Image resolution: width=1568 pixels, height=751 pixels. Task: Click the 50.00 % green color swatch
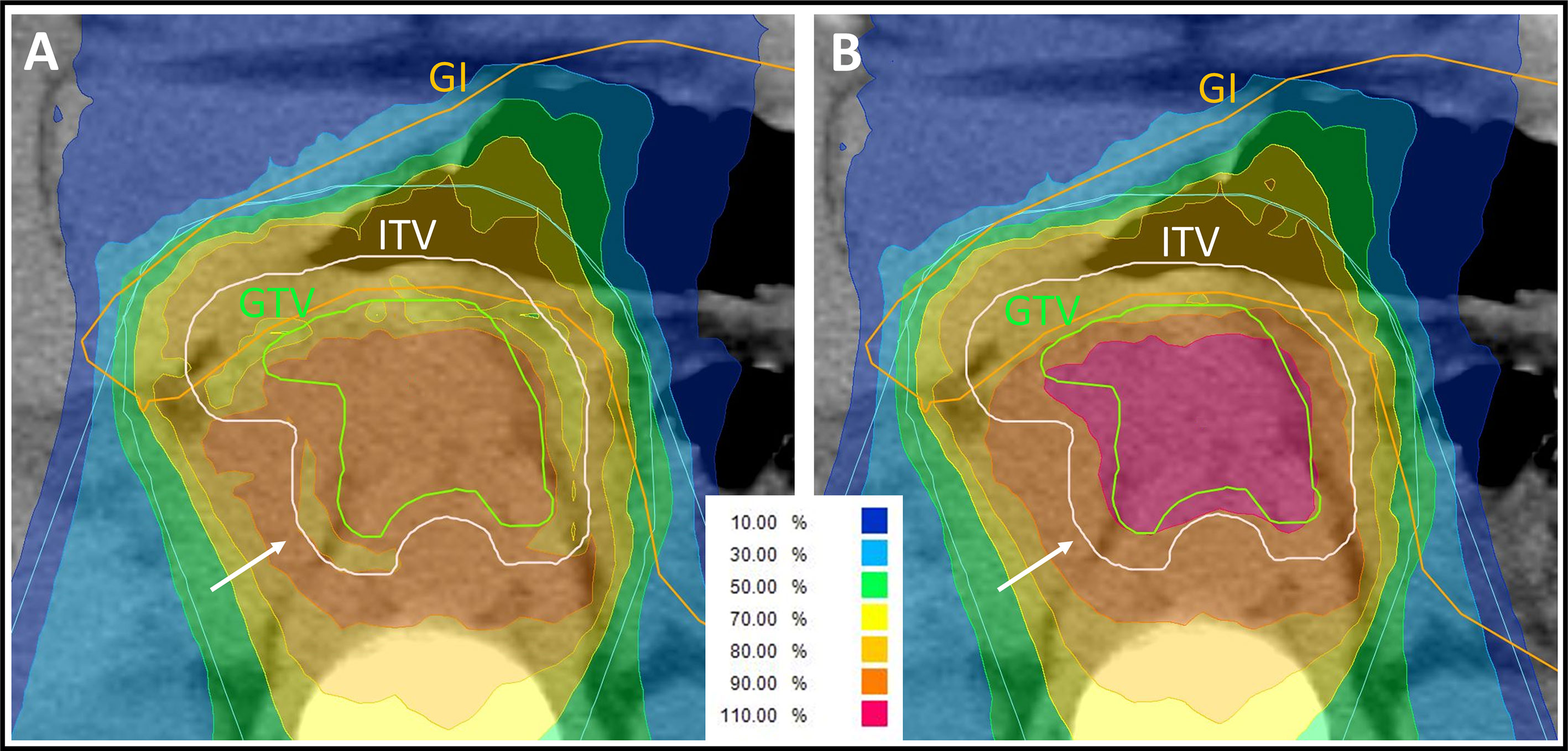[x=874, y=586]
